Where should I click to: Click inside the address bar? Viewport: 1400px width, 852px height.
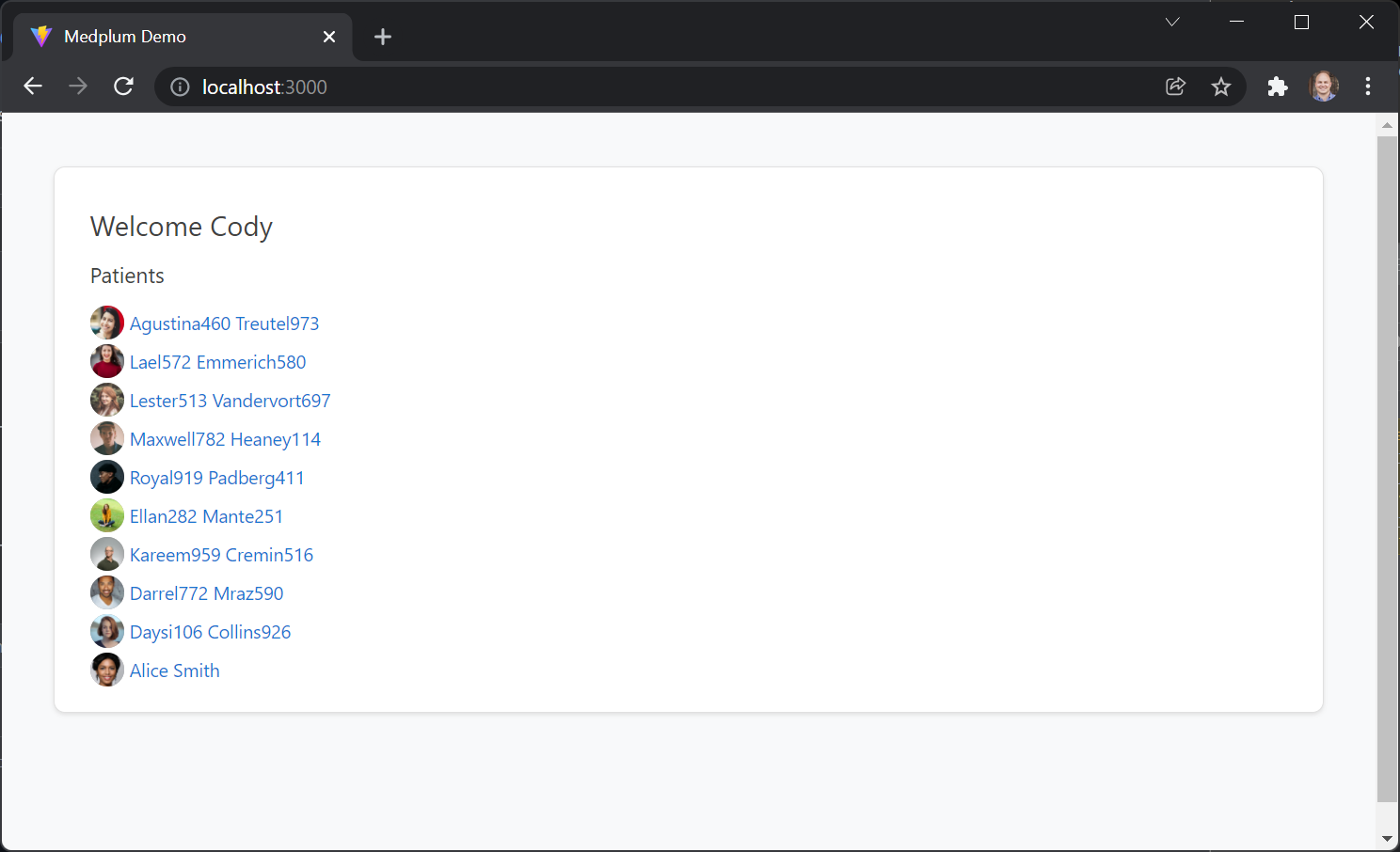tap(565, 87)
